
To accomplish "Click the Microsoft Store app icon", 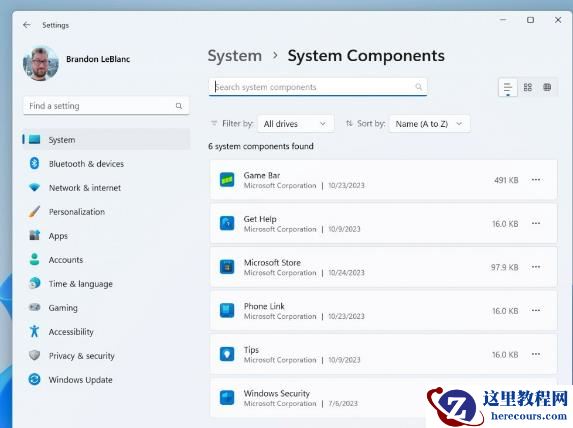I will coord(227,267).
